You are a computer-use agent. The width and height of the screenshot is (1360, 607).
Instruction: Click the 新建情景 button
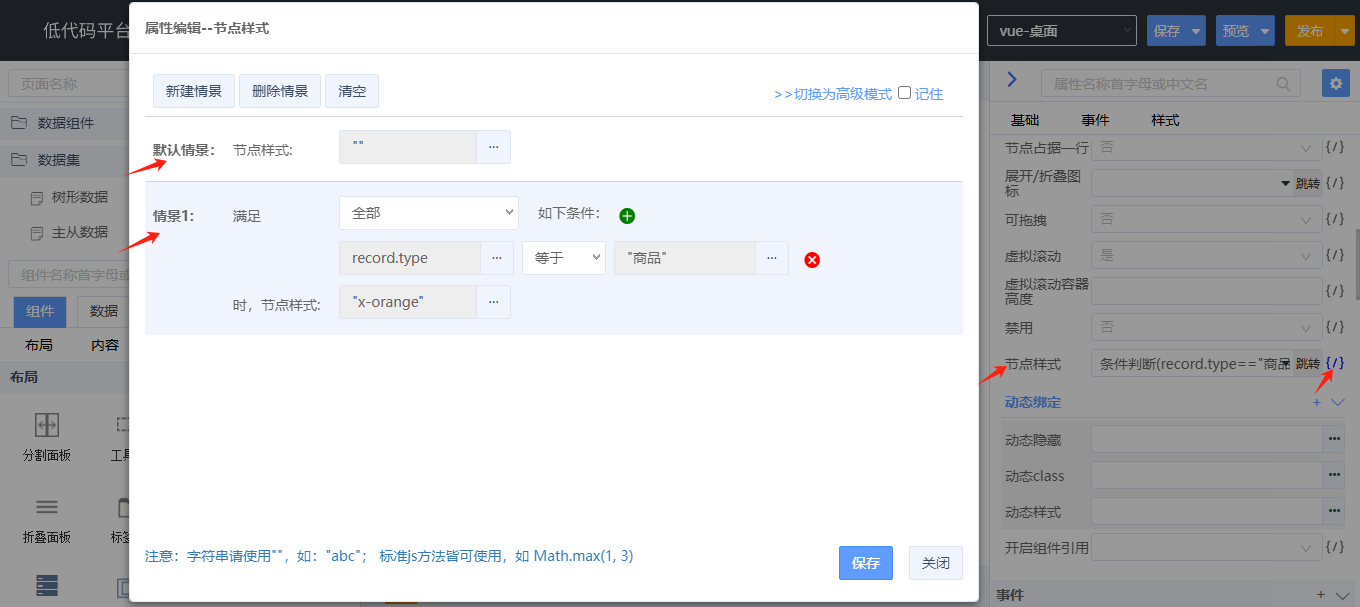194,91
